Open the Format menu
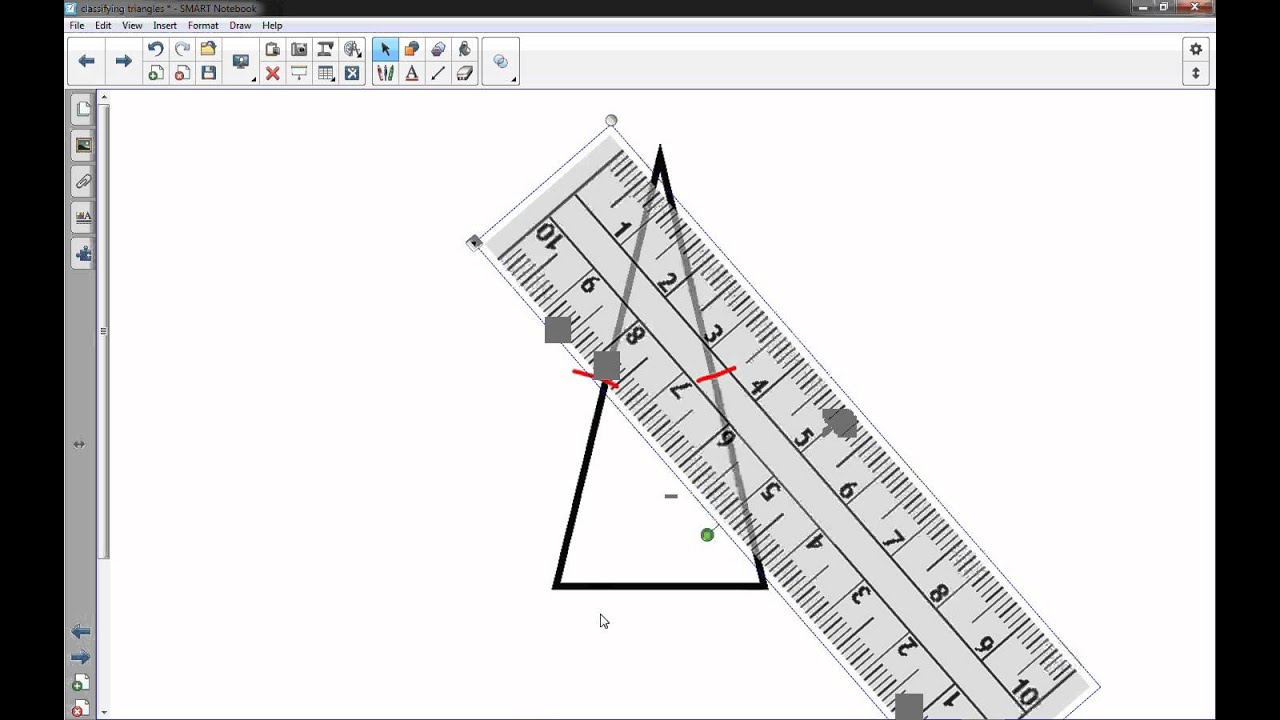 tap(203, 25)
